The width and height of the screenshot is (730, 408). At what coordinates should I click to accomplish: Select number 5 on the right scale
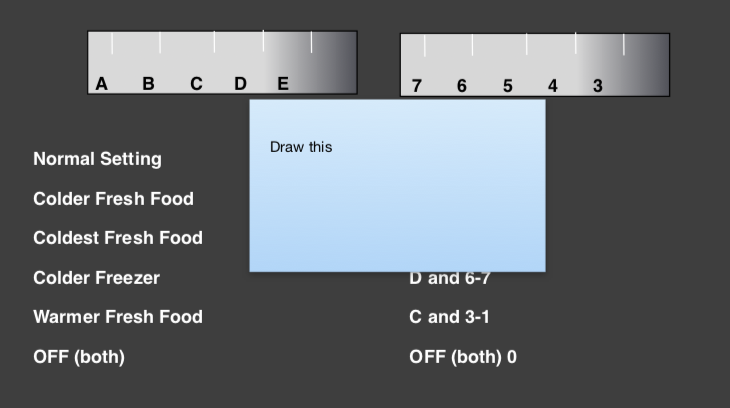click(x=507, y=86)
